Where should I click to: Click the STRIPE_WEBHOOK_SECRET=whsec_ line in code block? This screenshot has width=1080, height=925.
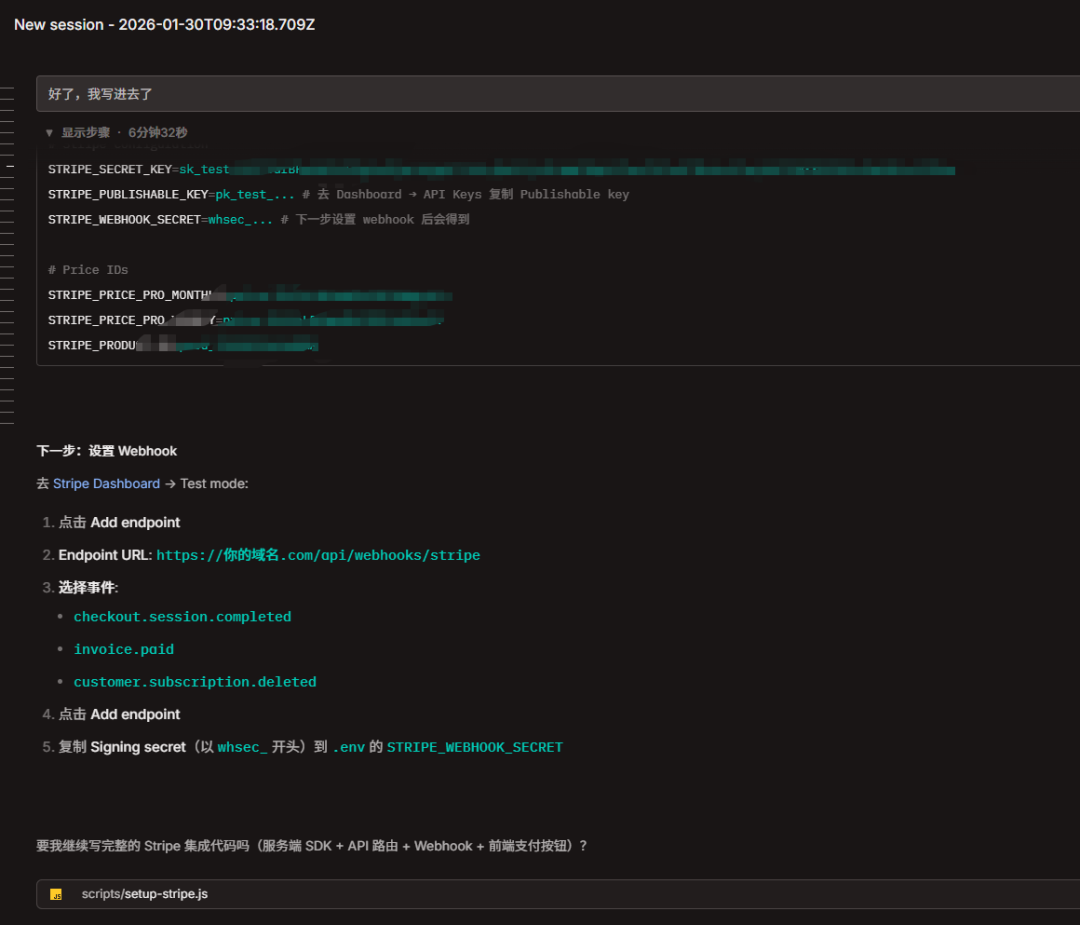pyautogui.click(x=258, y=220)
